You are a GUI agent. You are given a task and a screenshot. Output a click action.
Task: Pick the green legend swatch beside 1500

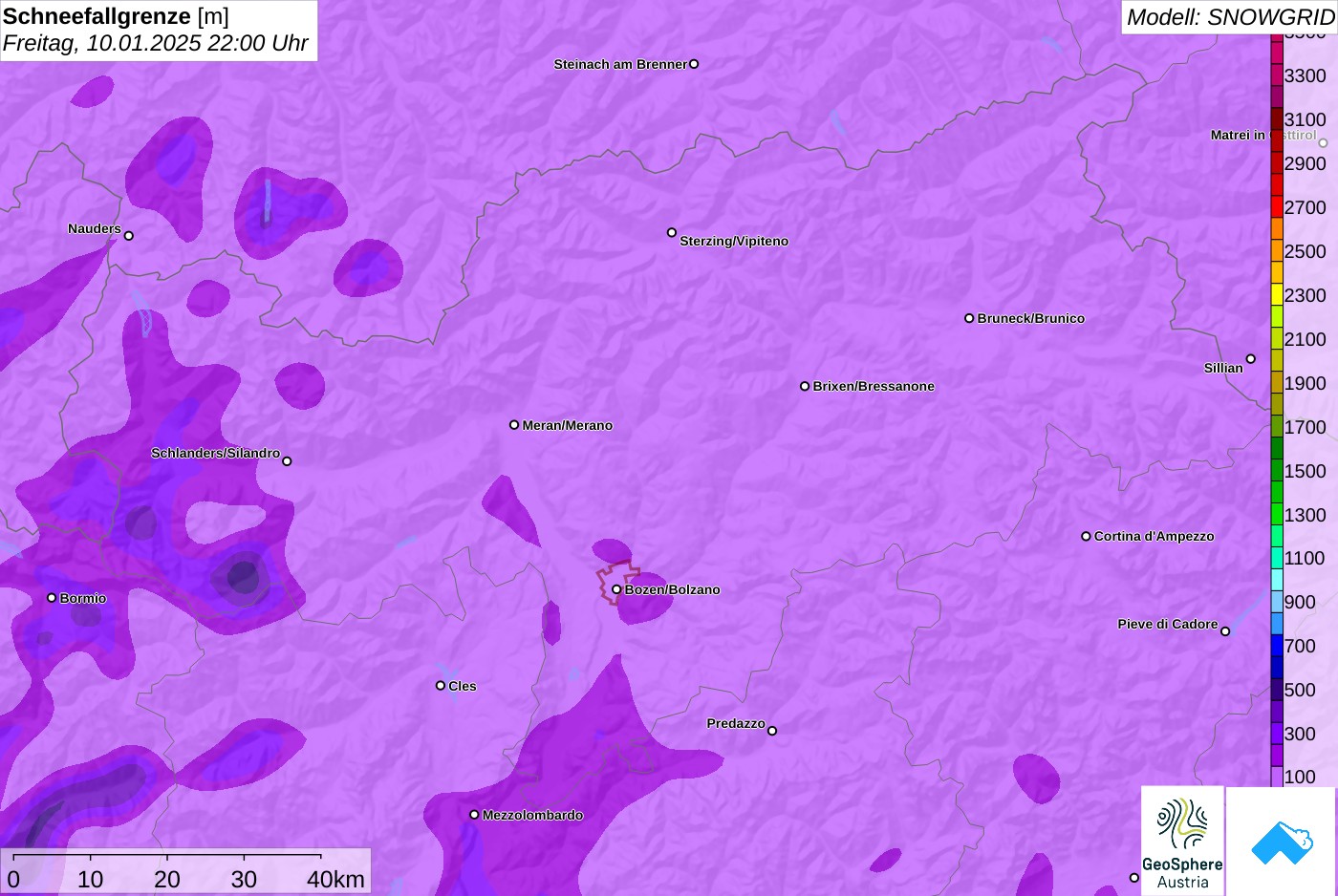[x=1277, y=471]
